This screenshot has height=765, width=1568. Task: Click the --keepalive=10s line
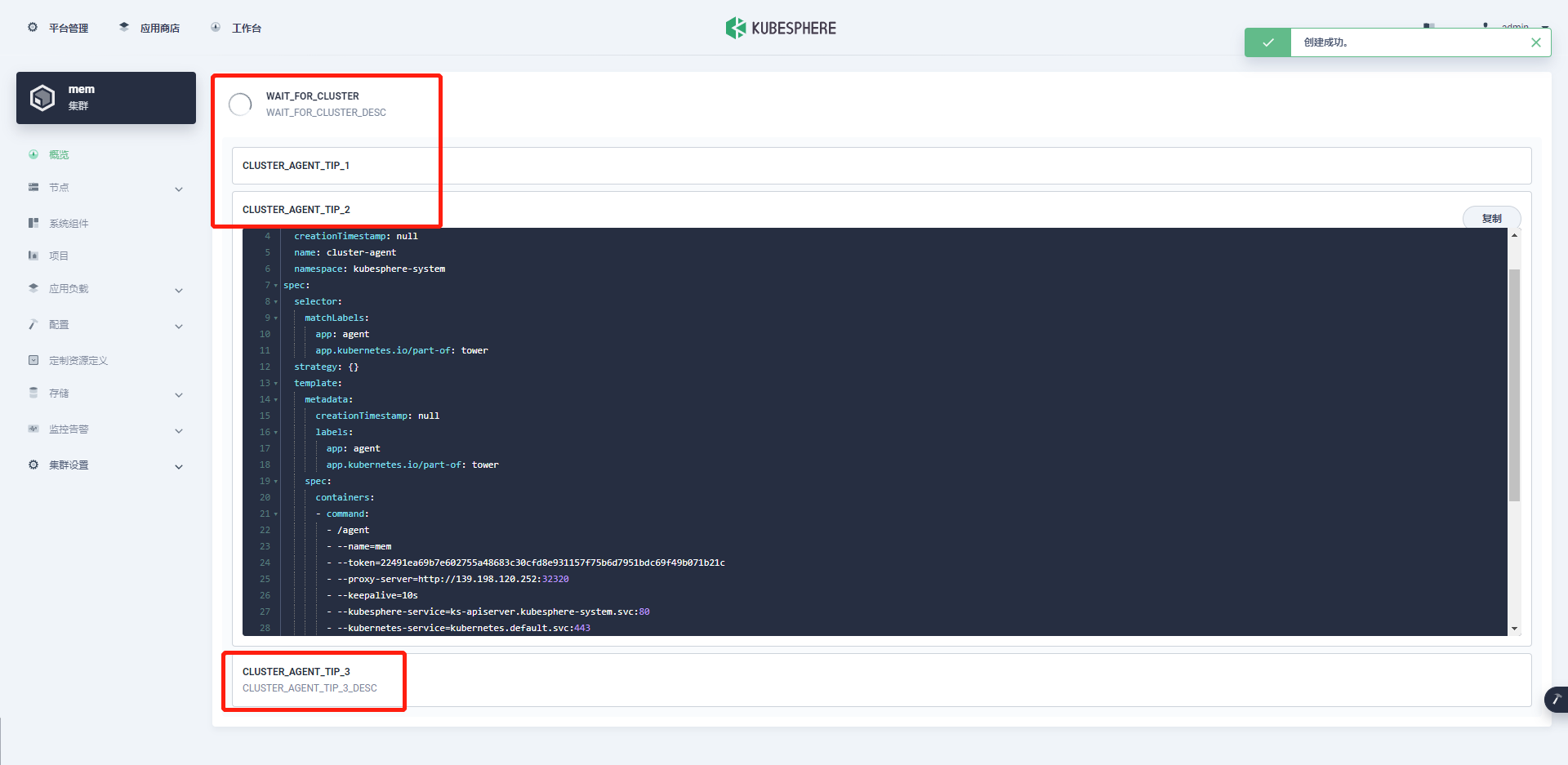tap(372, 595)
